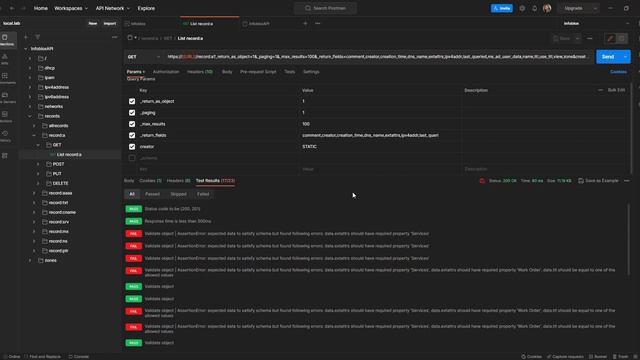Uncheck the _paging parameter
The image size is (640, 360).
[x=132, y=113]
